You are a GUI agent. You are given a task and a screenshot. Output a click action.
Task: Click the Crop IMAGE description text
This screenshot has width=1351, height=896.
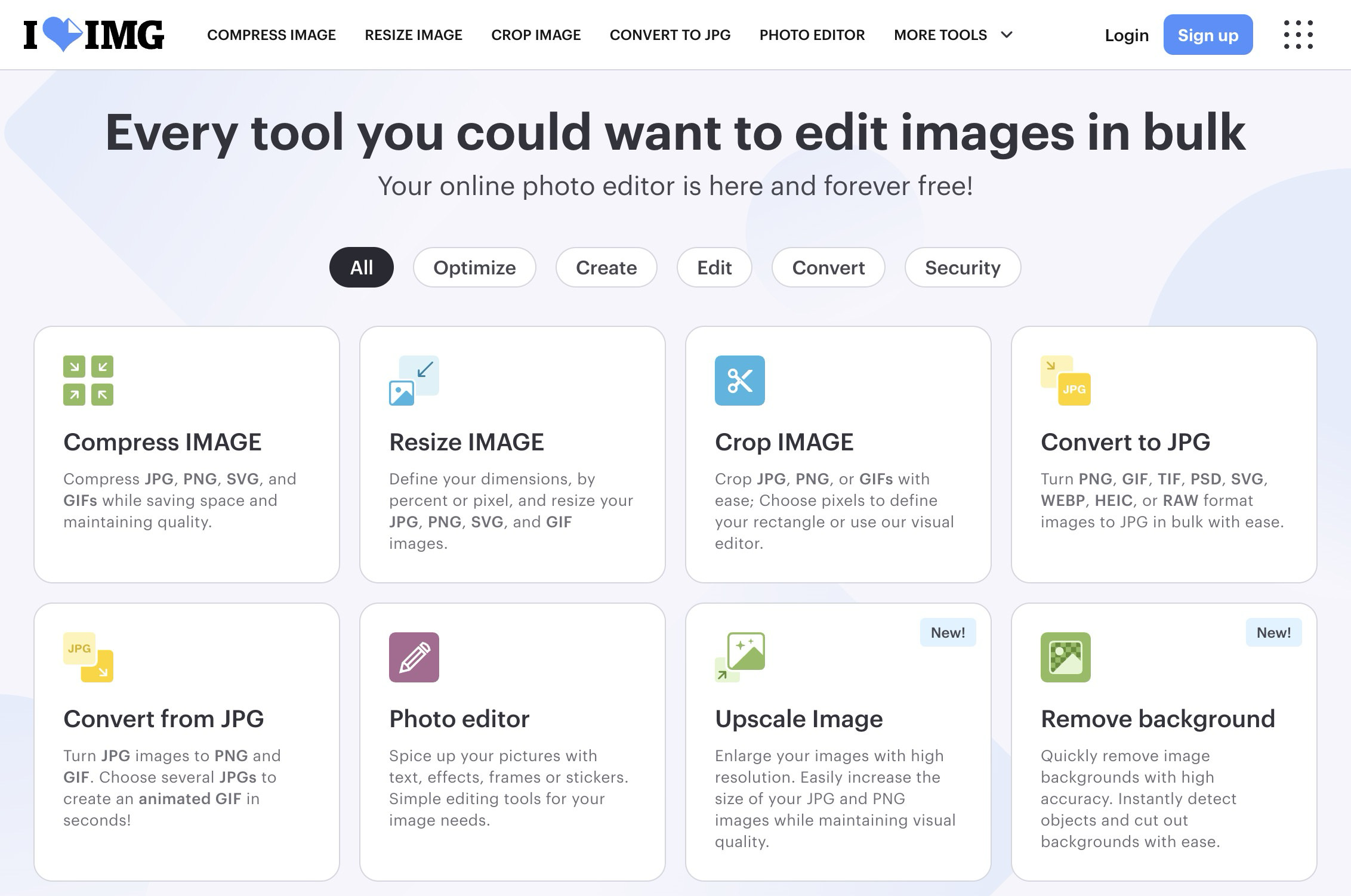tap(834, 511)
